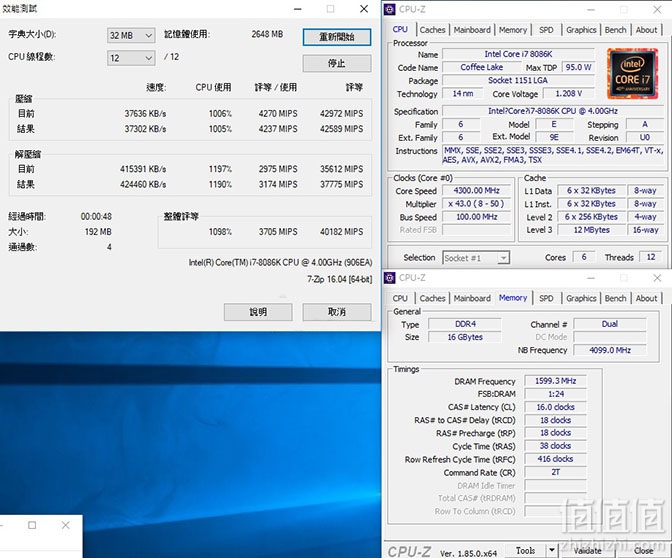The image size is (672, 558).
Task: Close the 7-Zip benchmark window
Action: click(364, 9)
